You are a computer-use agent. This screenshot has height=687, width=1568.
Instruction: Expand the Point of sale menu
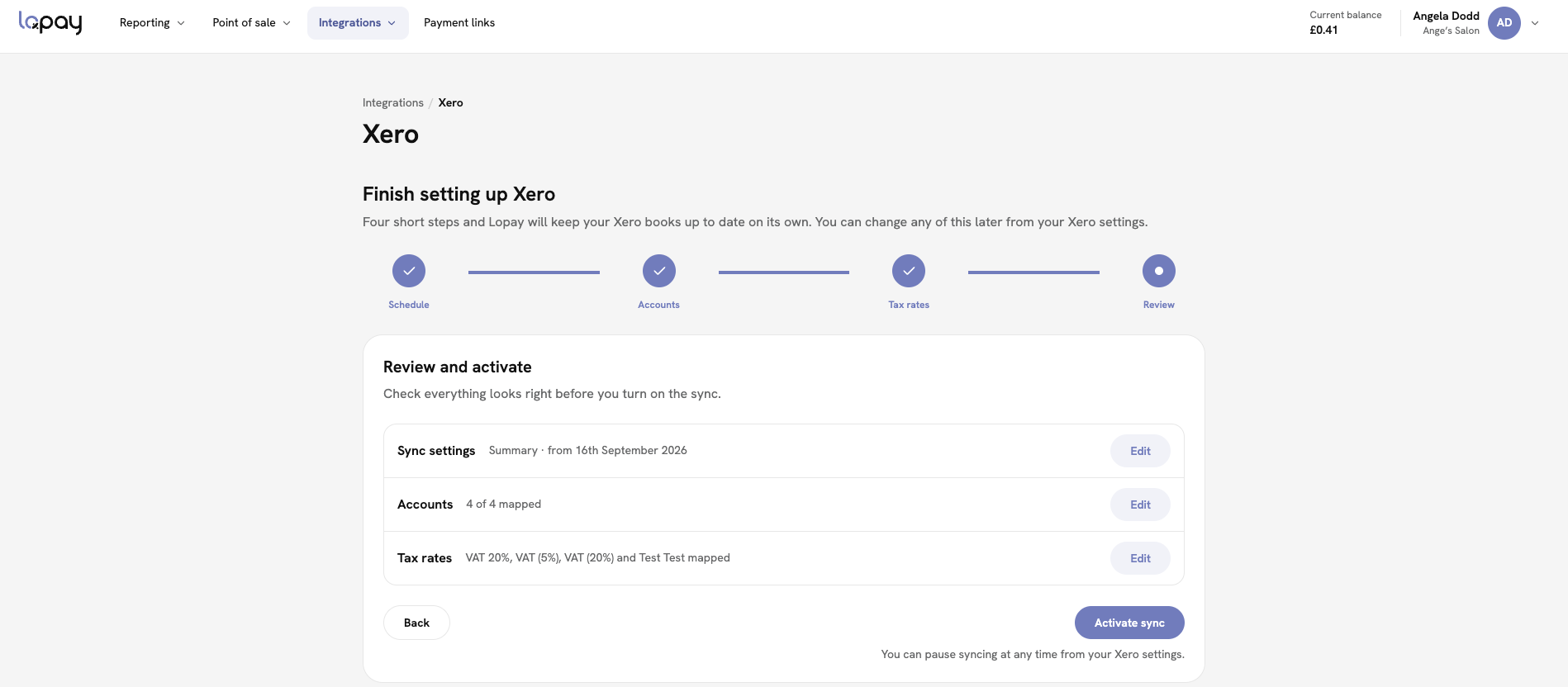251,23
